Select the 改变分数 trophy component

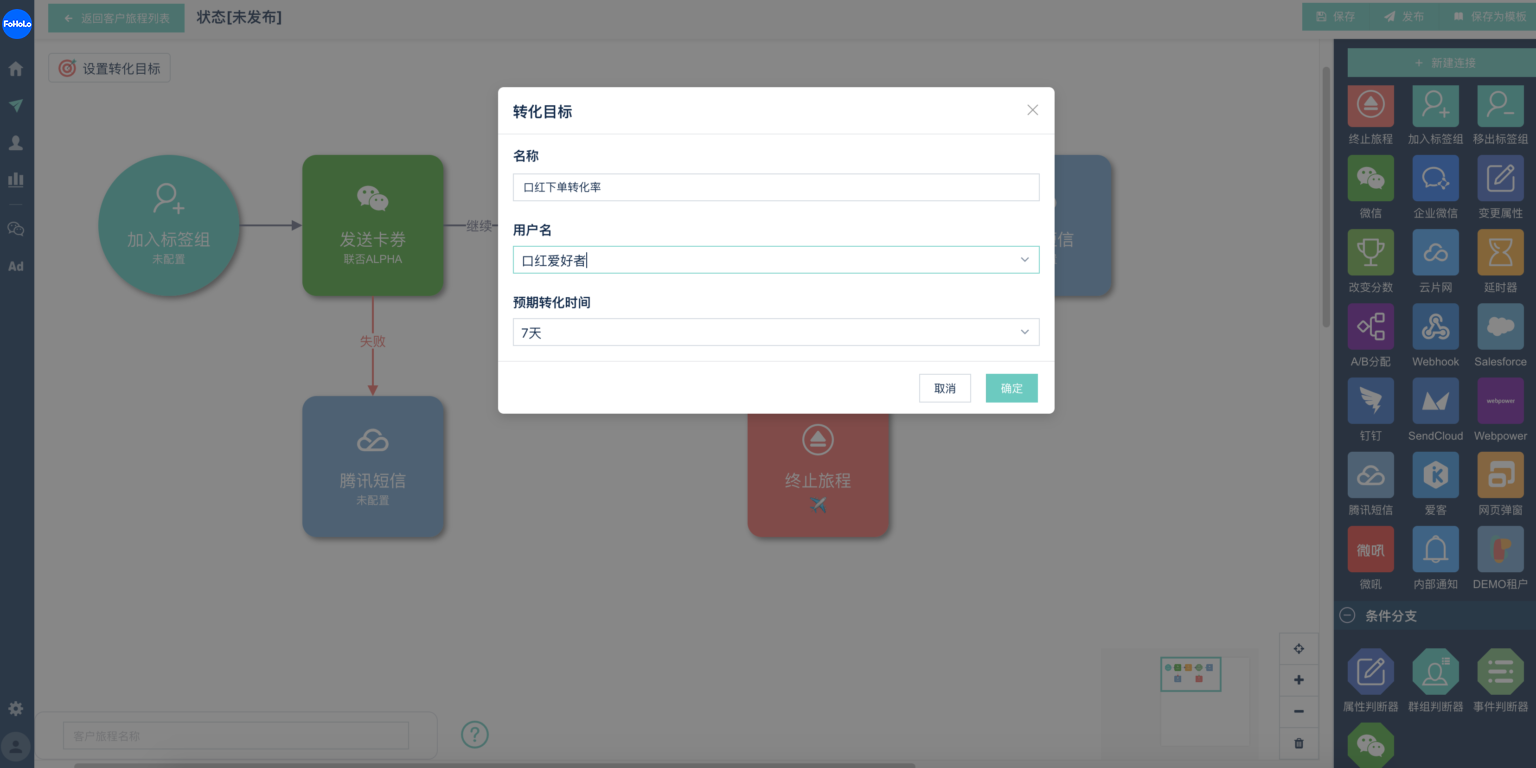tap(1370, 253)
